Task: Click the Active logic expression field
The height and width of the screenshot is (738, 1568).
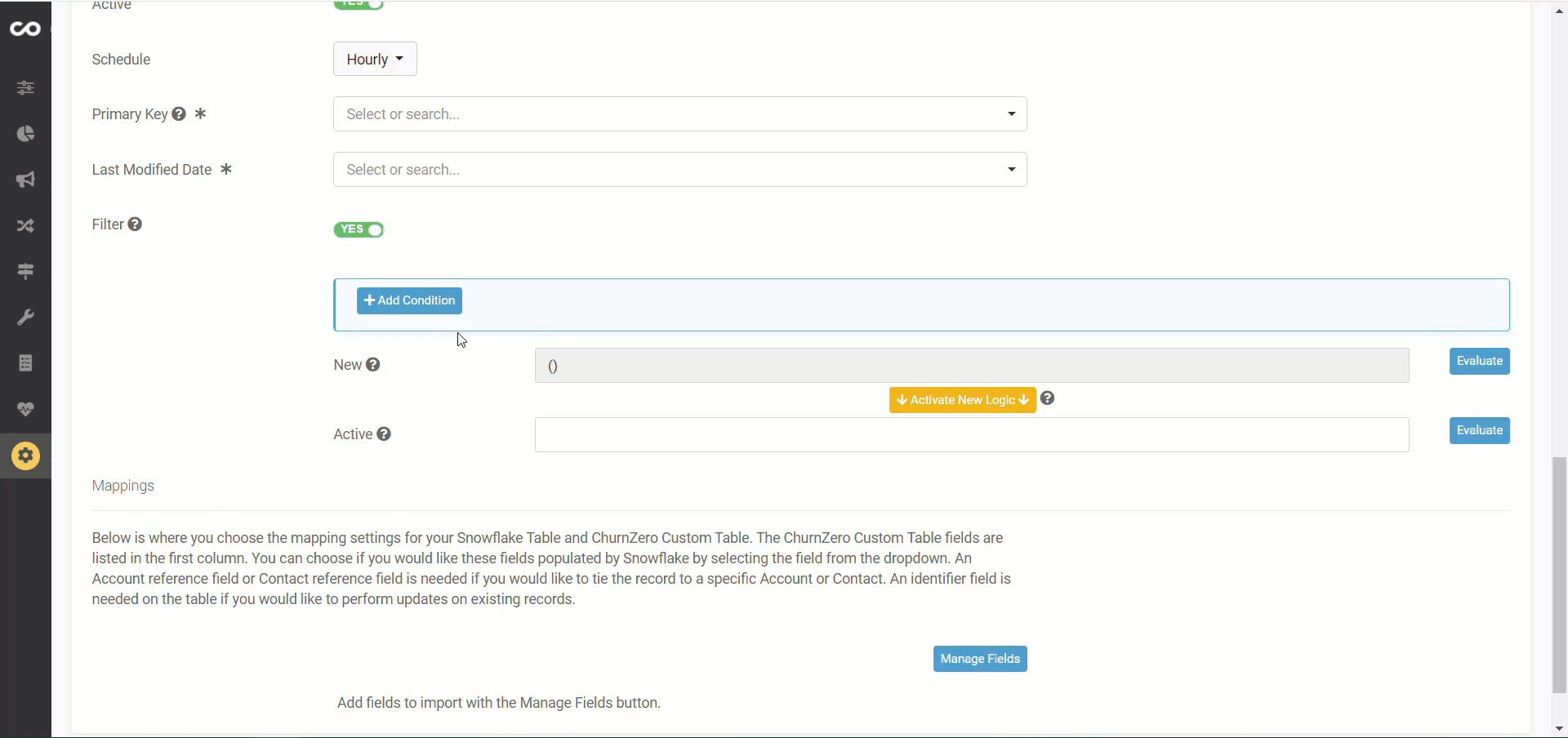Action: [x=972, y=435]
